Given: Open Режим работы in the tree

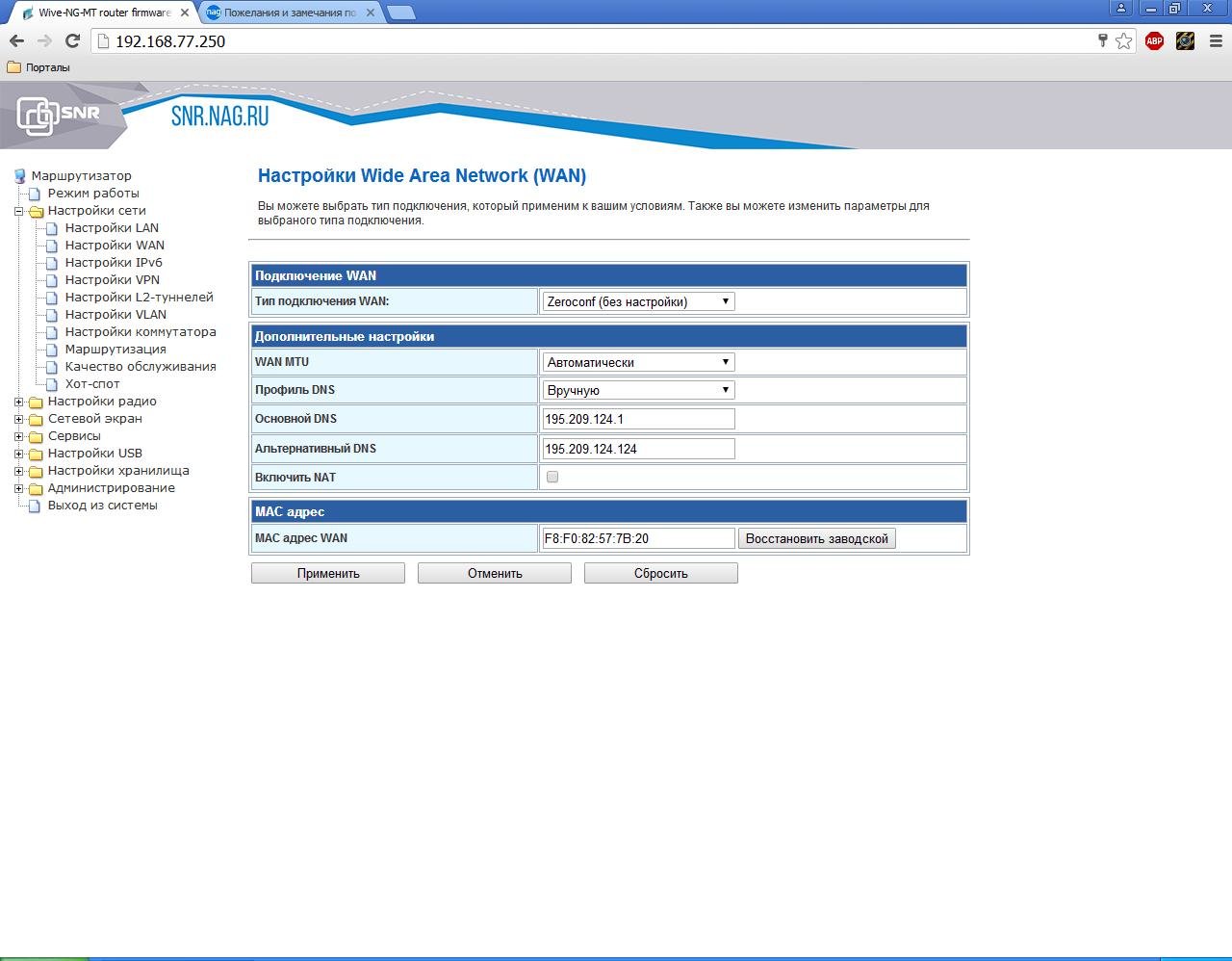Looking at the screenshot, I should pos(93,194).
